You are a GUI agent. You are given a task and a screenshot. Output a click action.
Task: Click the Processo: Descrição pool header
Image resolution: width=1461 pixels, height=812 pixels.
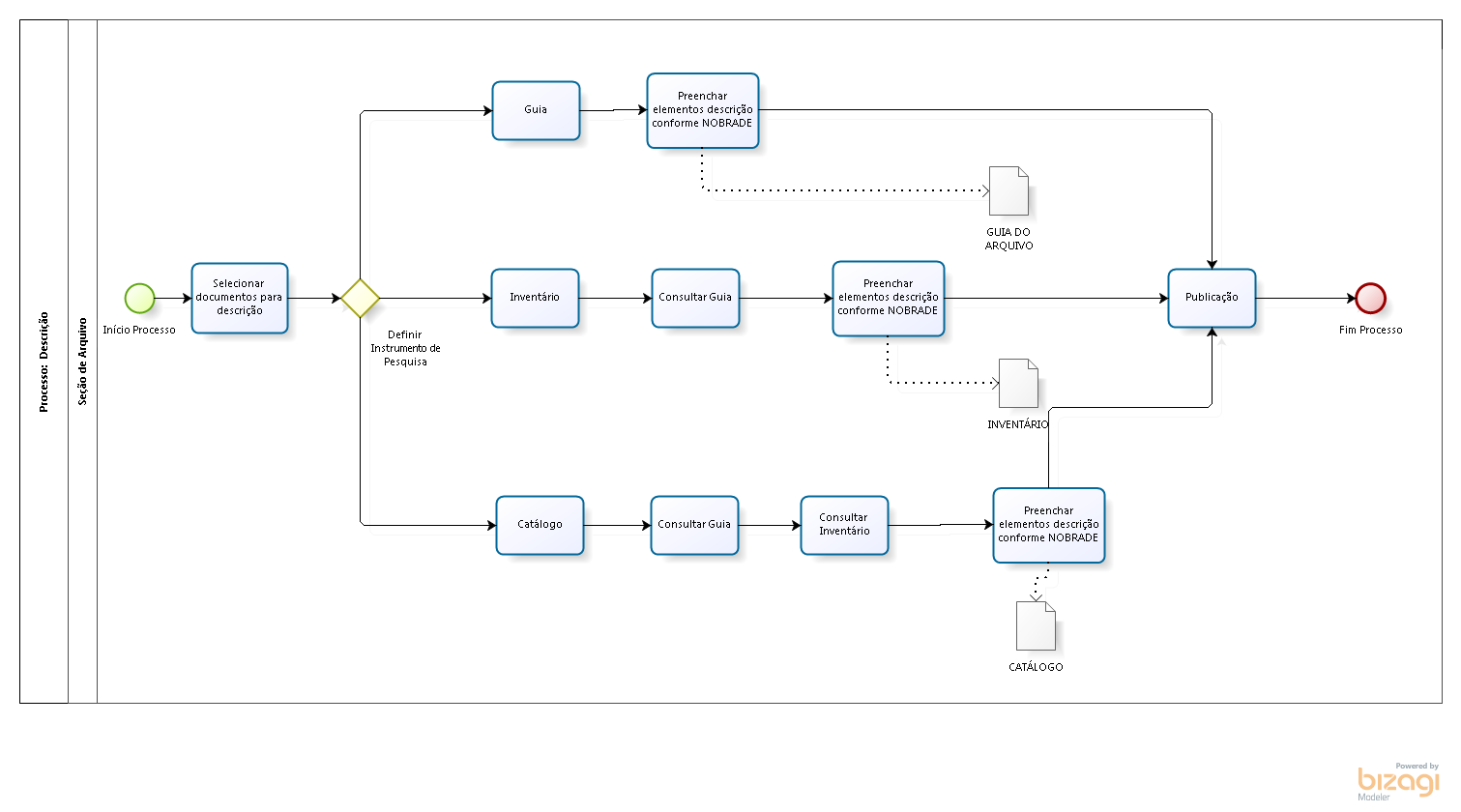(44, 362)
